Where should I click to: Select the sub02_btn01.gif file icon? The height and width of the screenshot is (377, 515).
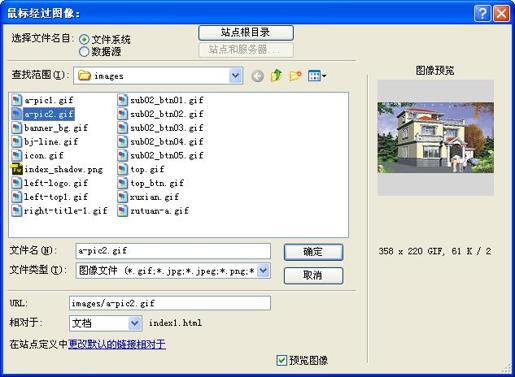coord(123,100)
